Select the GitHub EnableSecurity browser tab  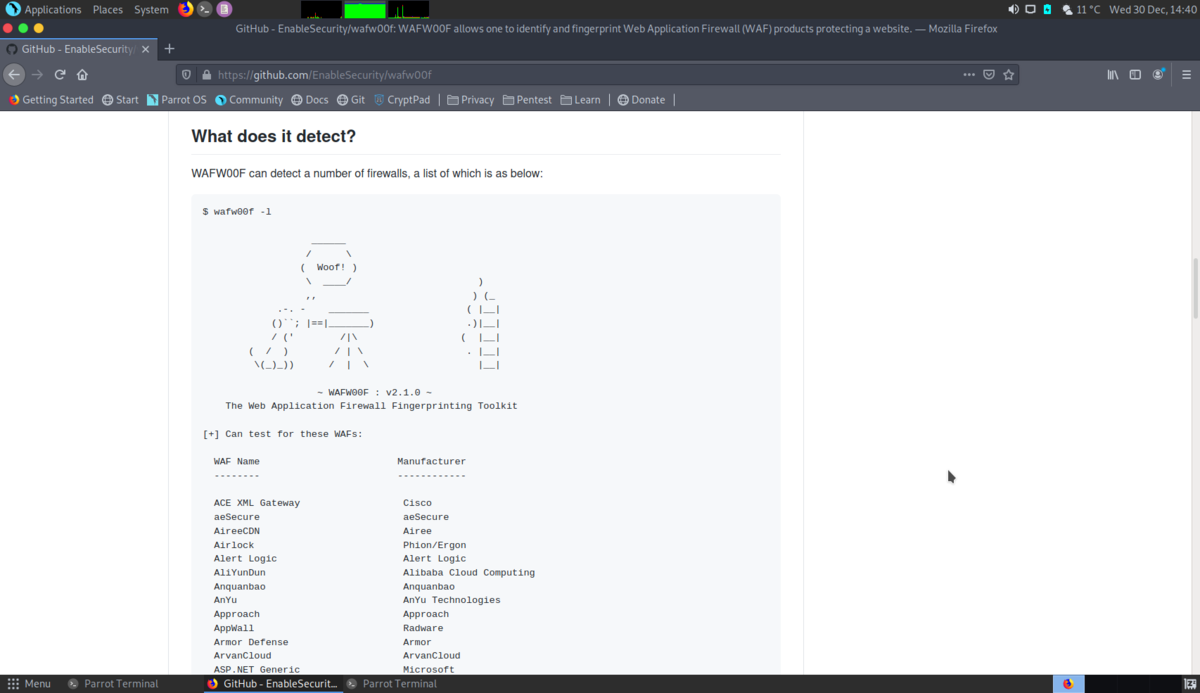(77, 48)
